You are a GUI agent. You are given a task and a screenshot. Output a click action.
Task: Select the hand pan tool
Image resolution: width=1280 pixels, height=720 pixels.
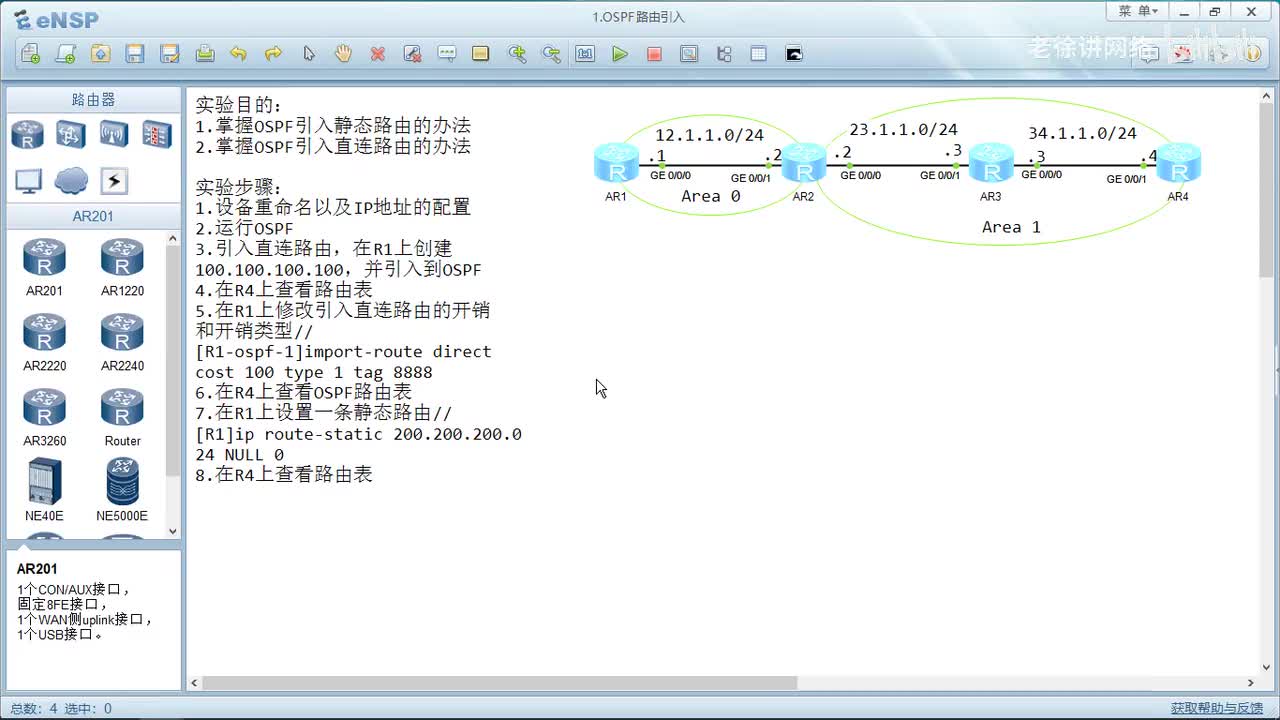[x=343, y=54]
